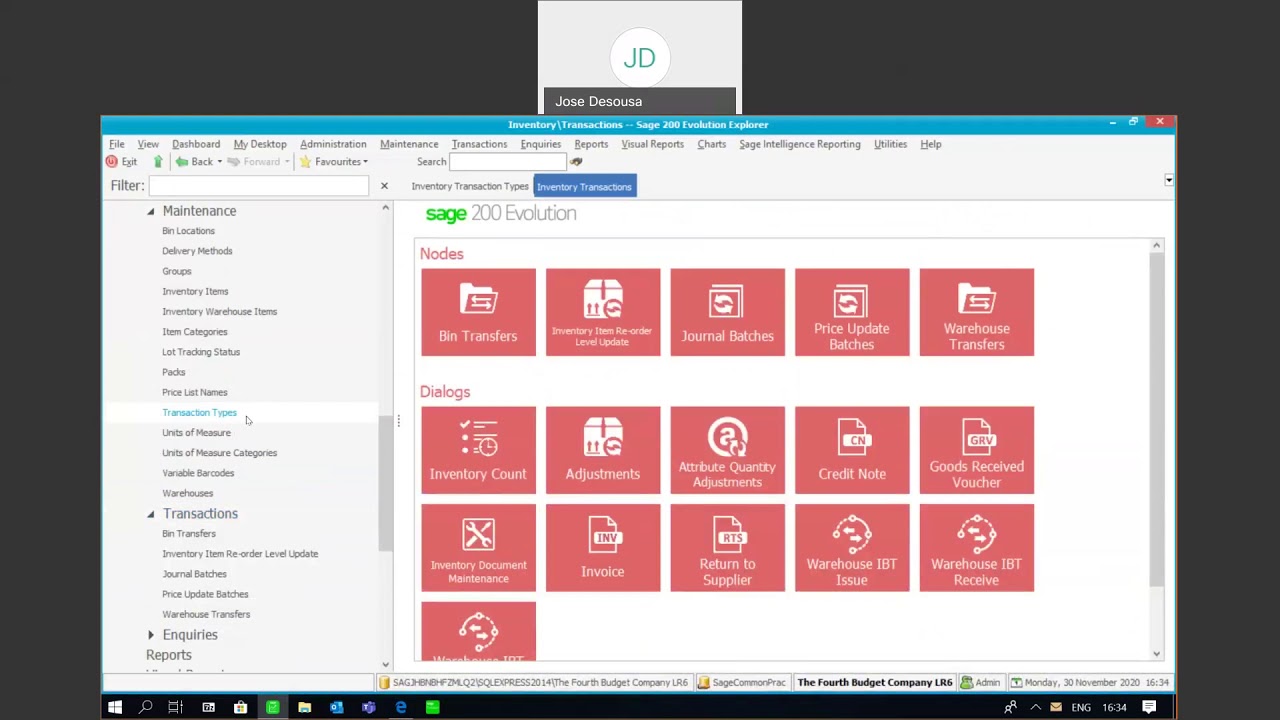Open the Reports tree section
The height and width of the screenshot is (720, 1280).
[x=168, y=655]
